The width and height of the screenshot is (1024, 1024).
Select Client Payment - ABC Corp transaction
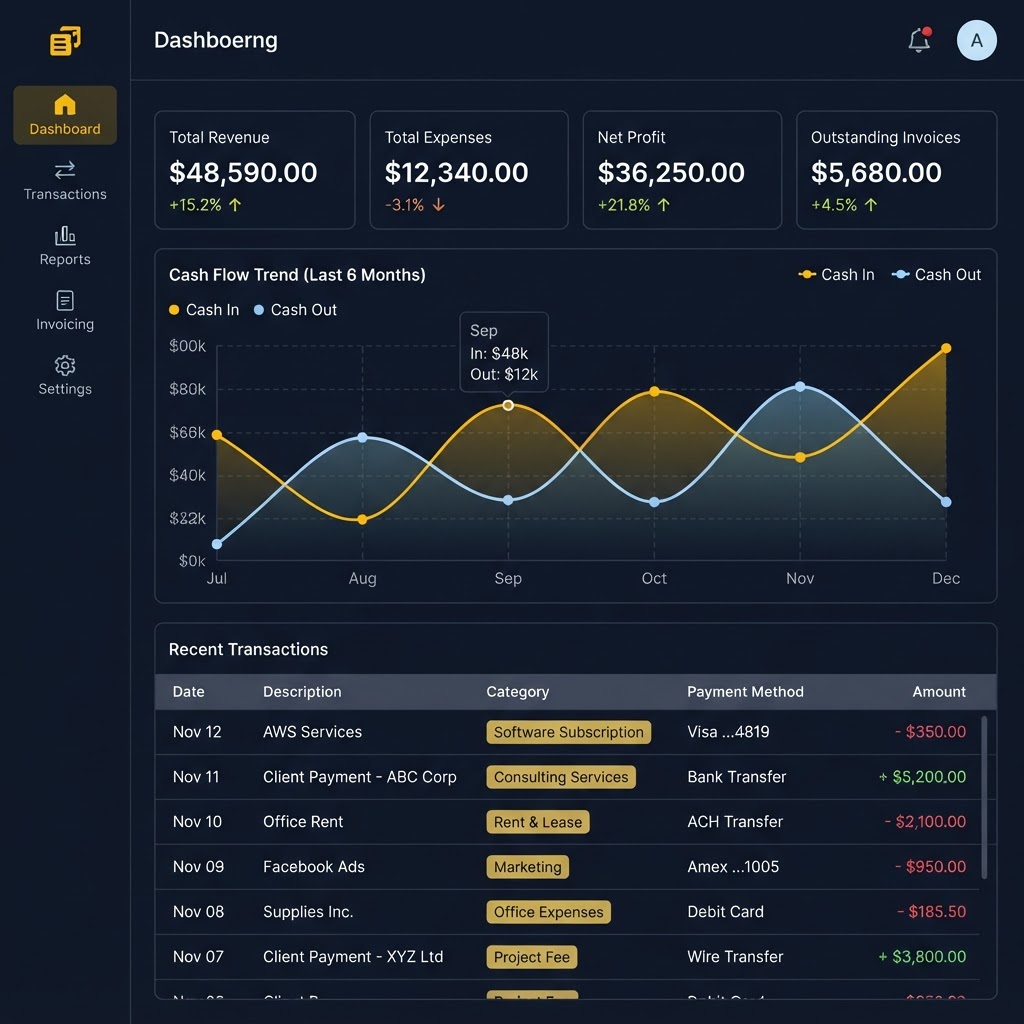[568, 777]
